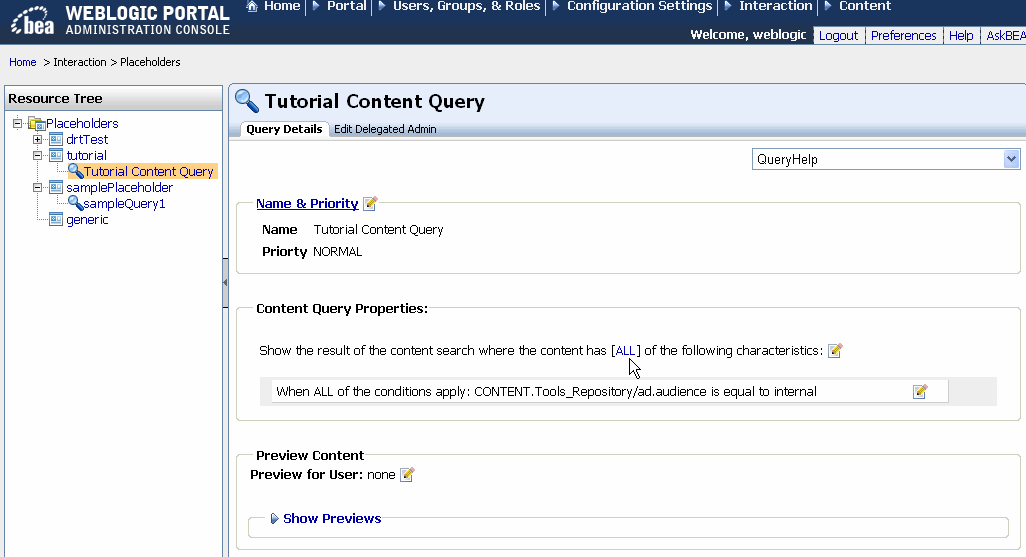Select samplePlaceholder in the resource tree
This screenshot has width=1026, height=557.
tap(120, 187)
